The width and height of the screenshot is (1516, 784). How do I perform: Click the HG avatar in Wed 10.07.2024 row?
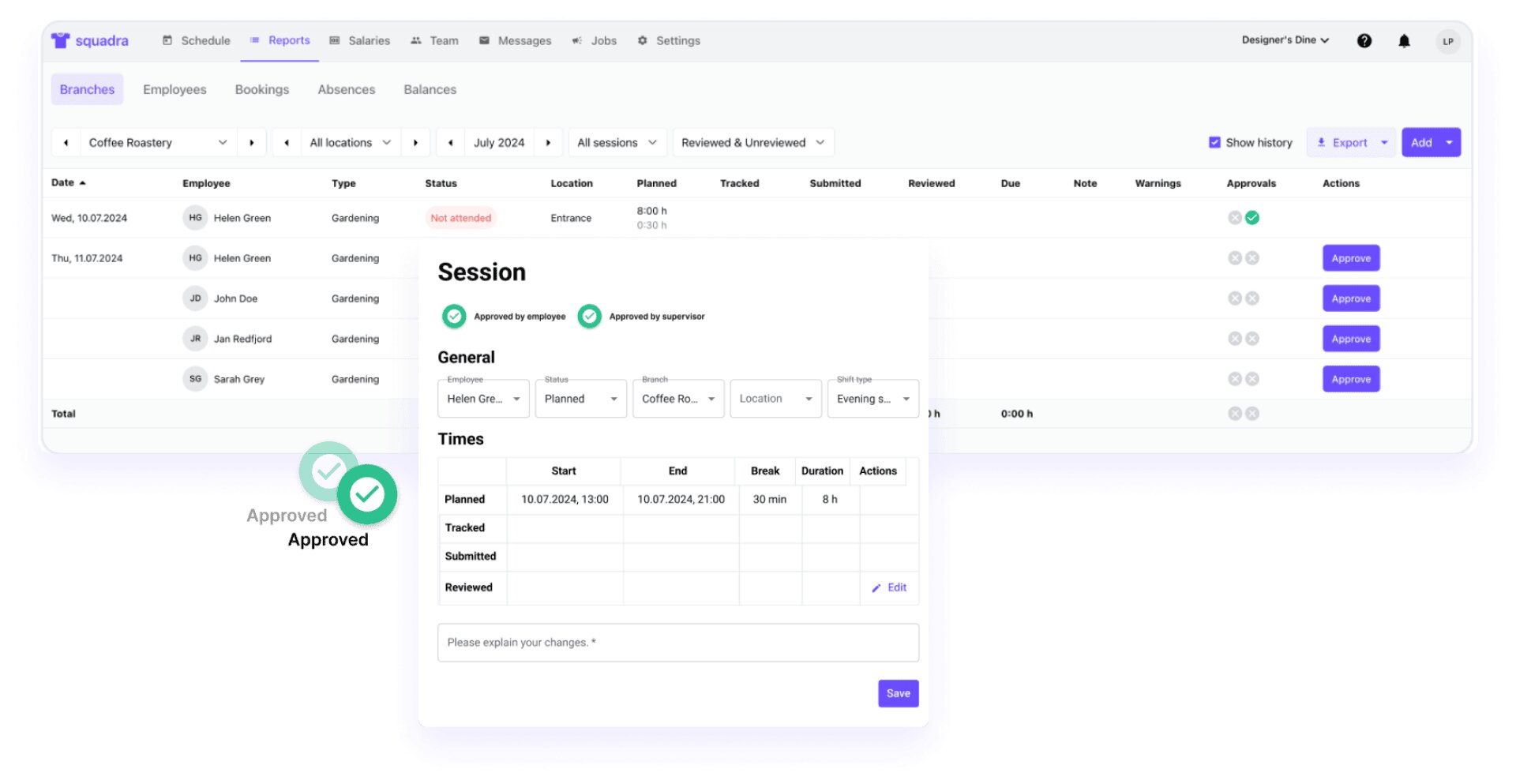pos(195,218)
